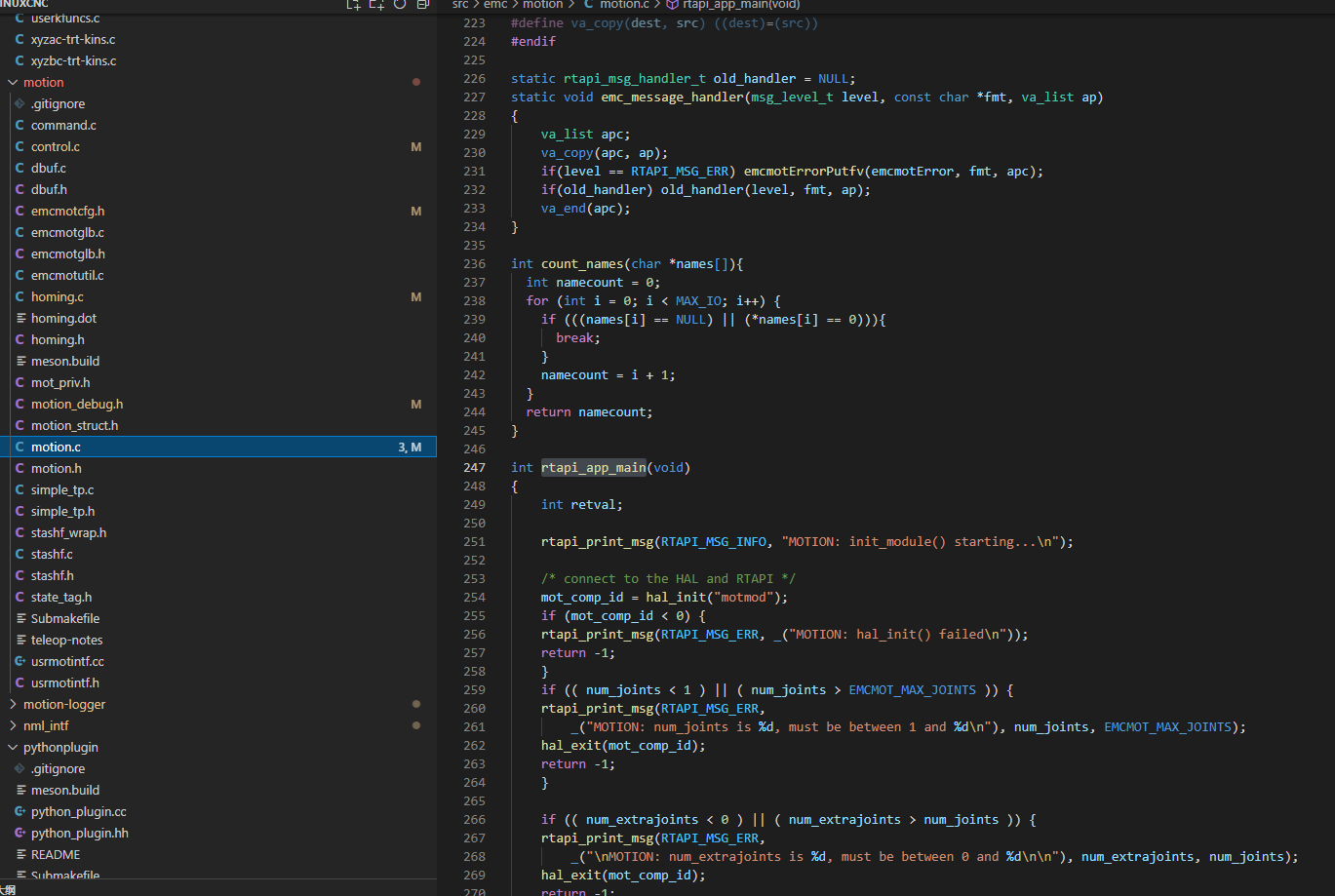Open mot_priv.h header
1335x896 pixels.
[x=218, y=382]
